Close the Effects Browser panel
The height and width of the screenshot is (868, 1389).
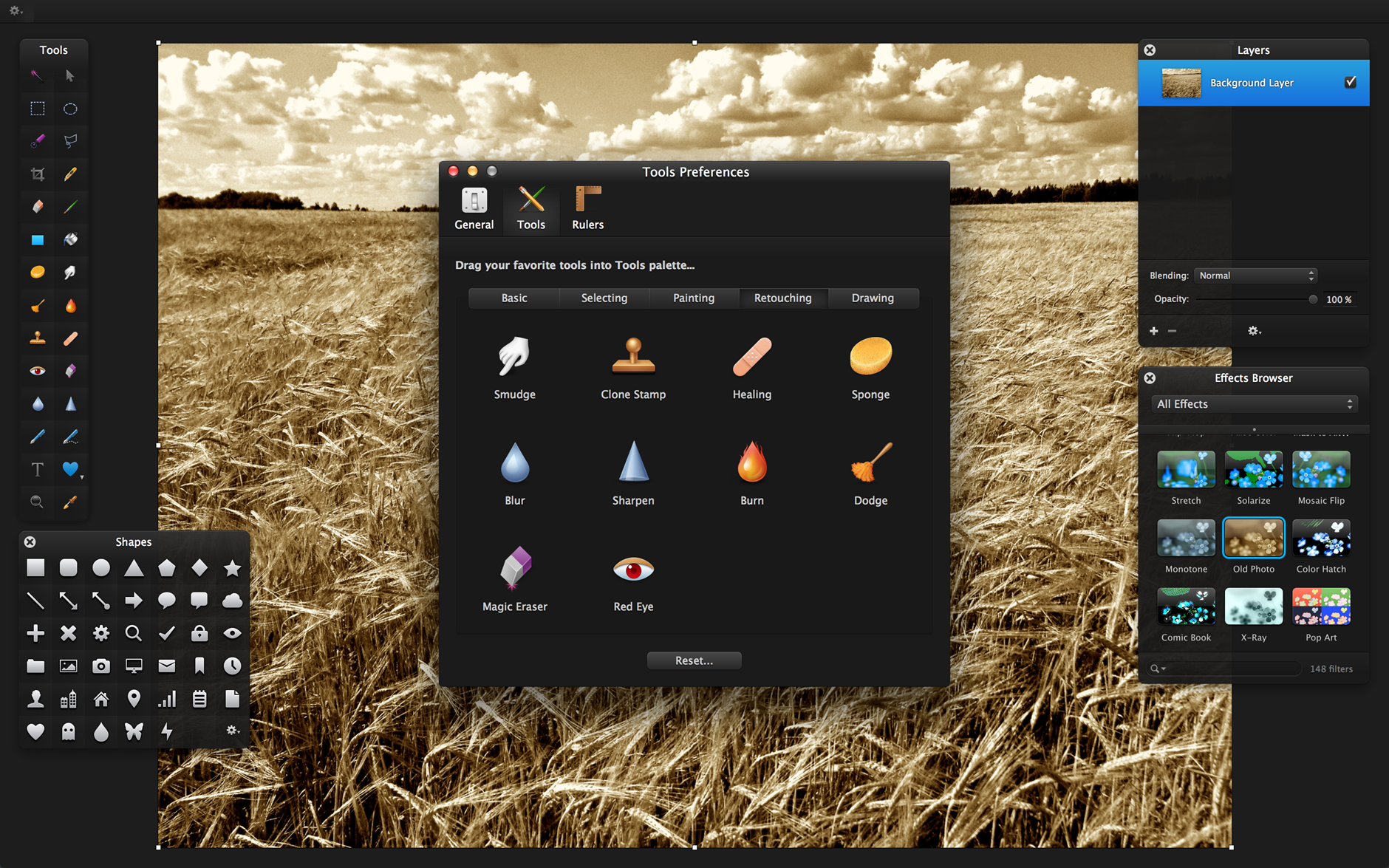(x=1150, y=377)
